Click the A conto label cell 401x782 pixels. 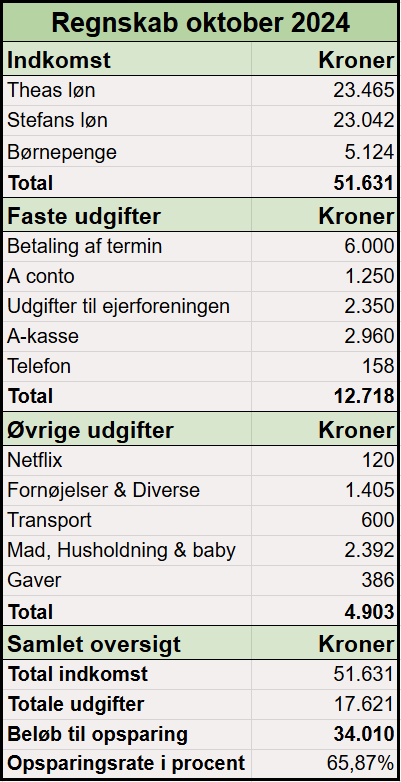point(127,276)
